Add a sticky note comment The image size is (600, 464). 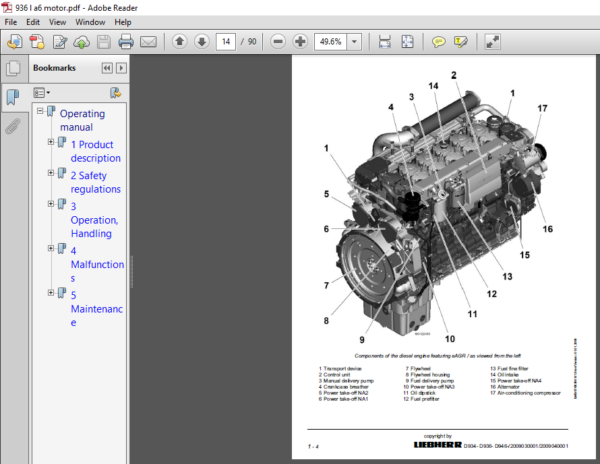click(x=439, y=41)
